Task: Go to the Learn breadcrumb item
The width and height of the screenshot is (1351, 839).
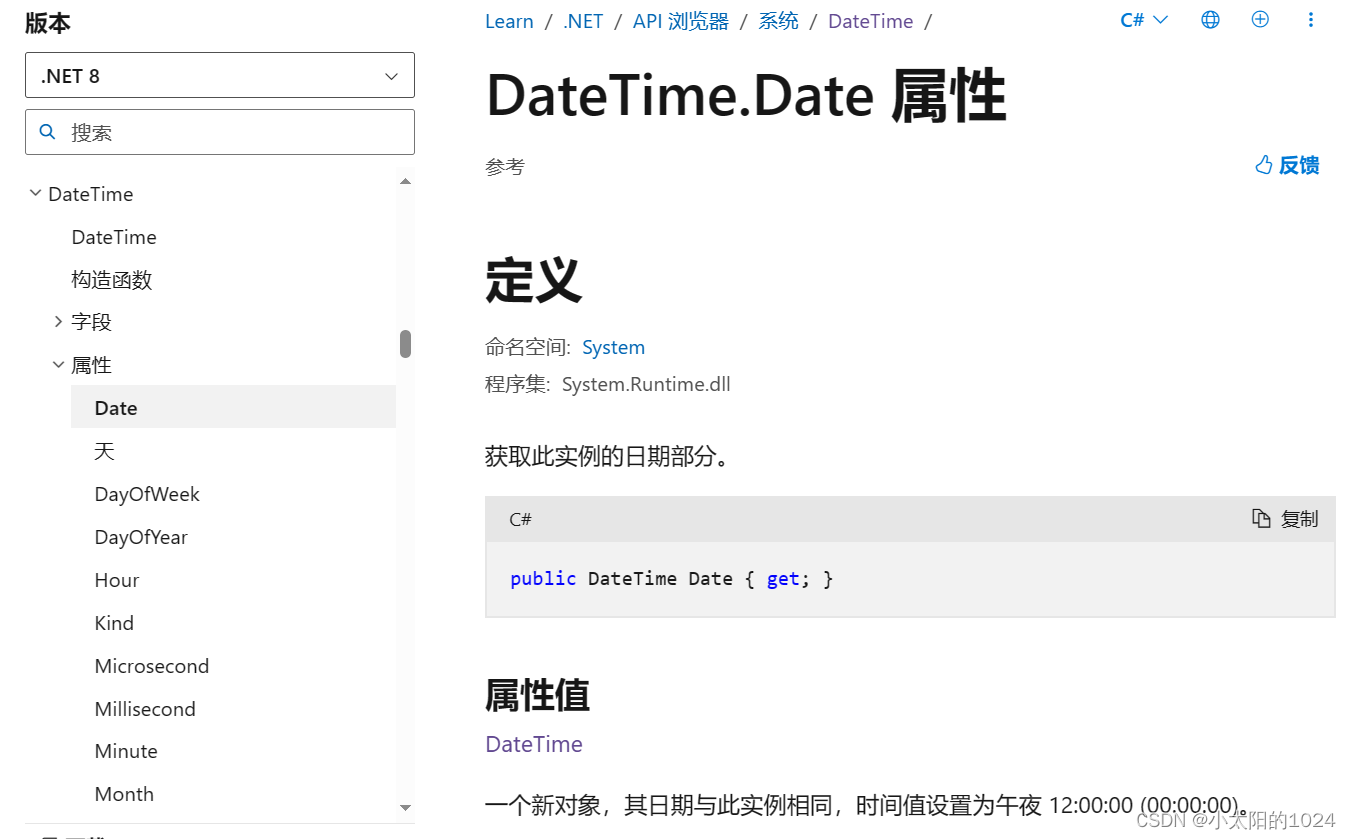Action: tap(509, 20)
